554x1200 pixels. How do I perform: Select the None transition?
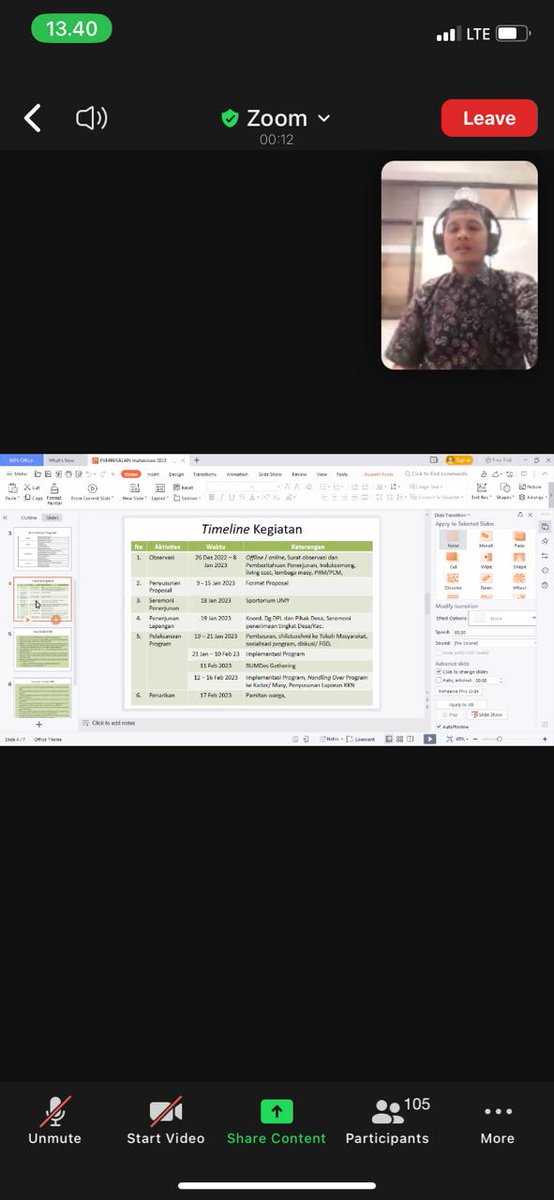[453, 540]
